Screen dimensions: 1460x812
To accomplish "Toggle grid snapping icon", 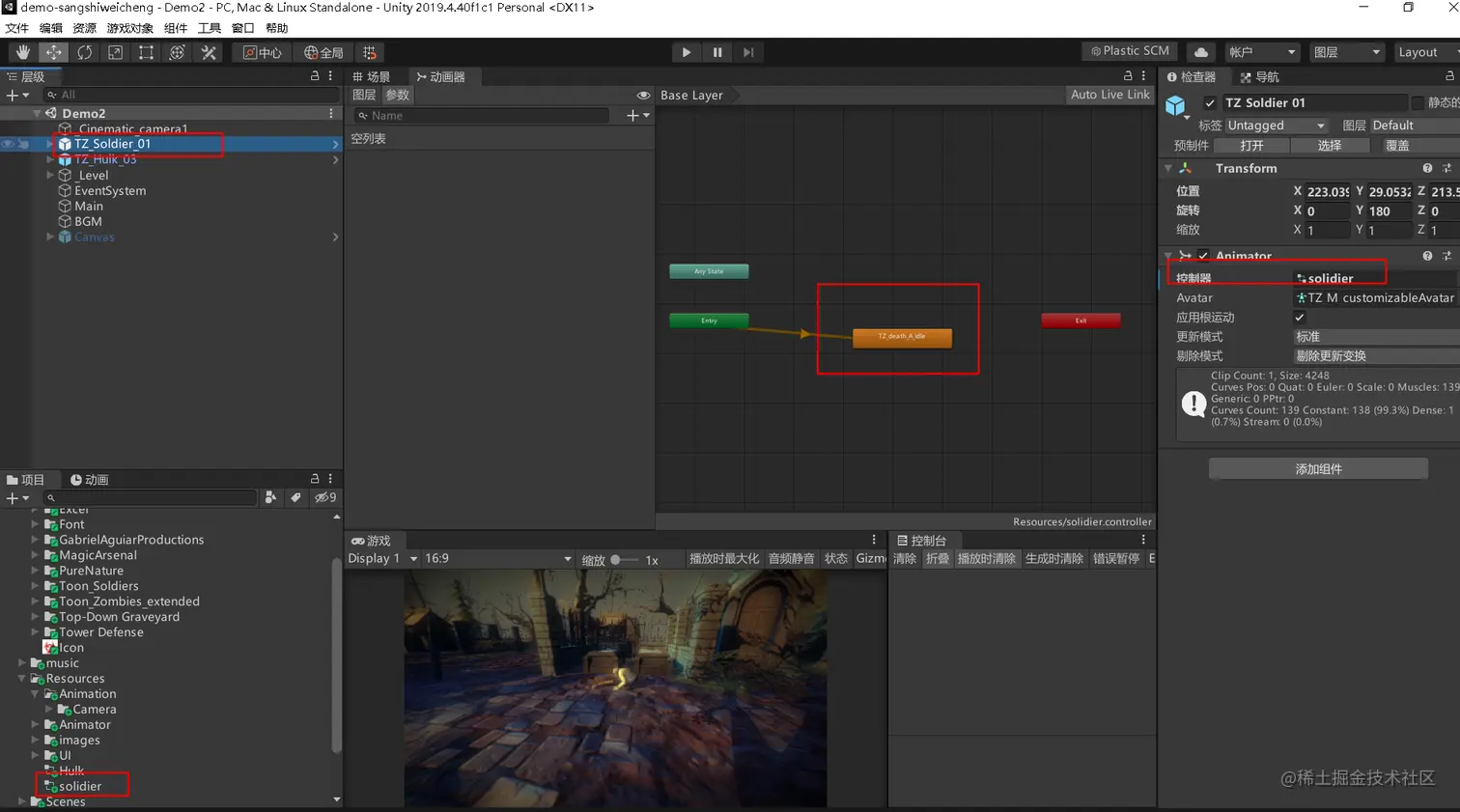I will 369,52.
